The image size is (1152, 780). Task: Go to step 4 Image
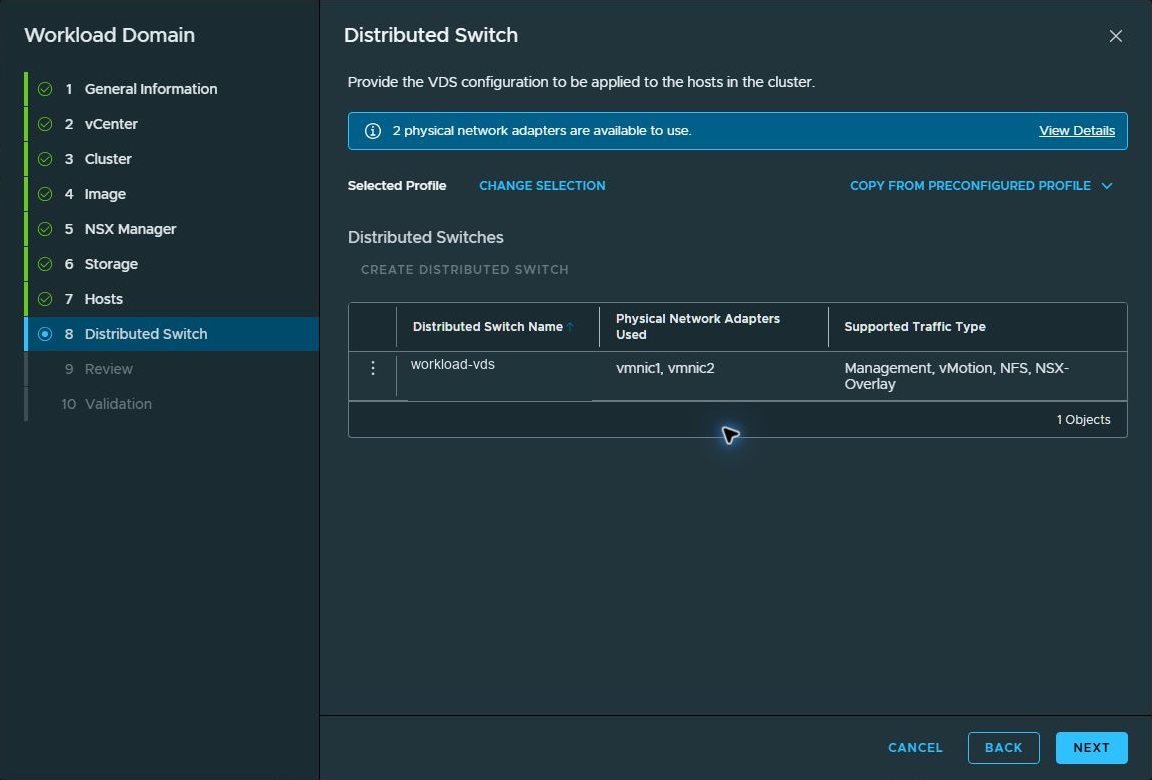click(x=173, y=194)
